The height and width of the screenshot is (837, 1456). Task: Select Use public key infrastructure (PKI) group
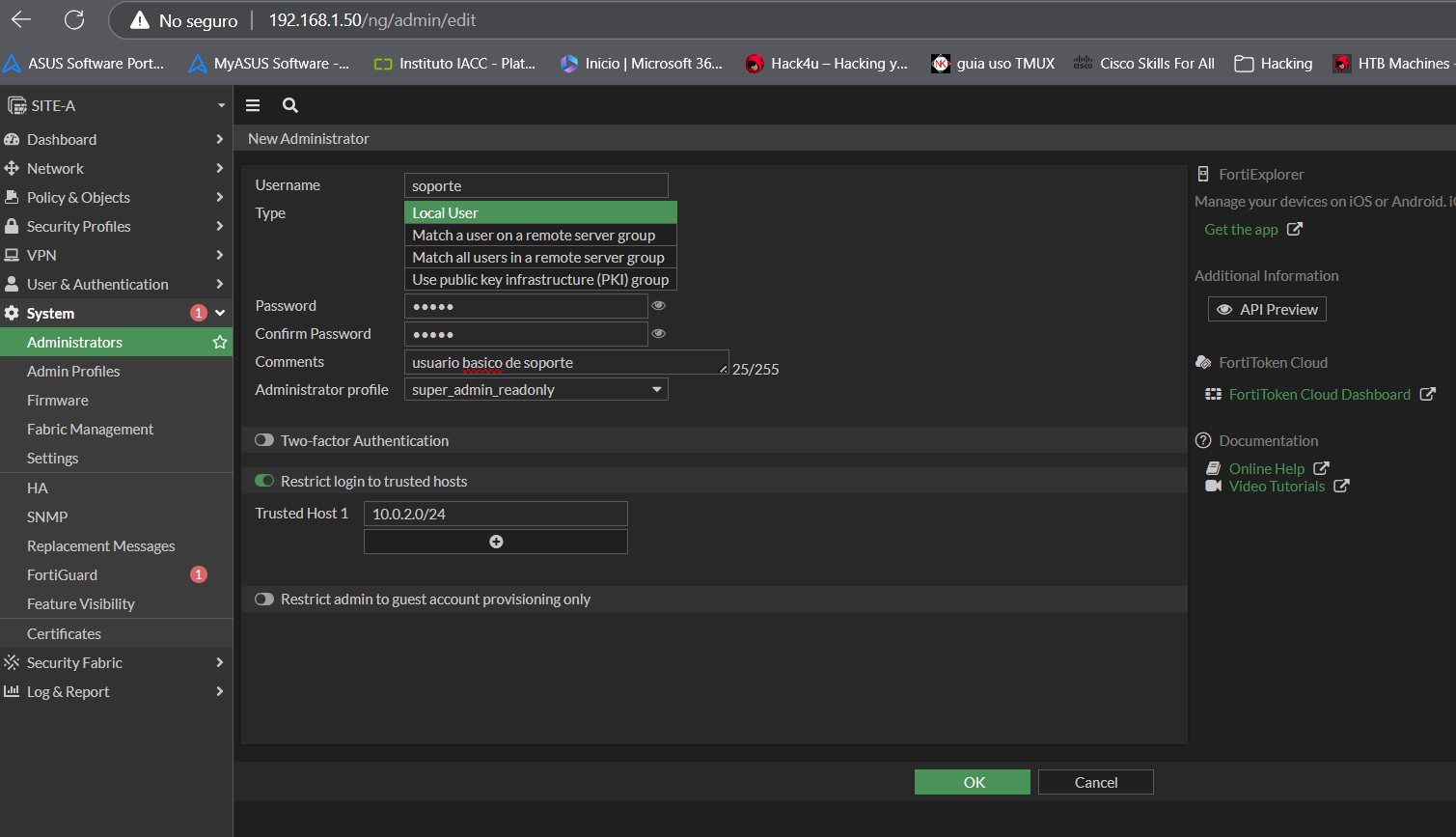(540, 280)
